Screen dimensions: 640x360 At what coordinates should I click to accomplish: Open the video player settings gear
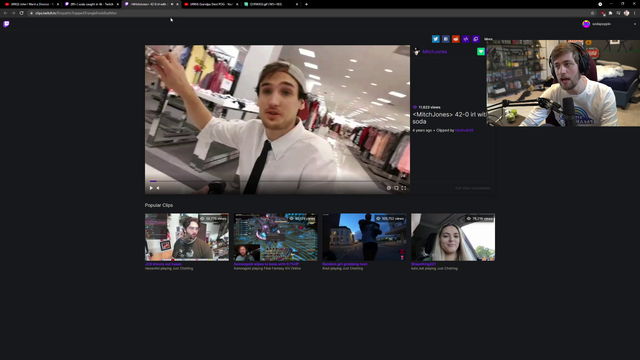point(389,188)
